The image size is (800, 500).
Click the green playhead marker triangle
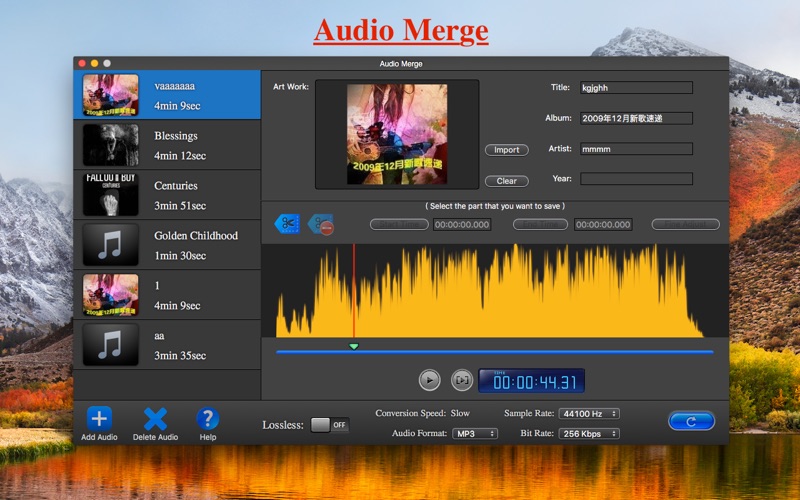354,346
